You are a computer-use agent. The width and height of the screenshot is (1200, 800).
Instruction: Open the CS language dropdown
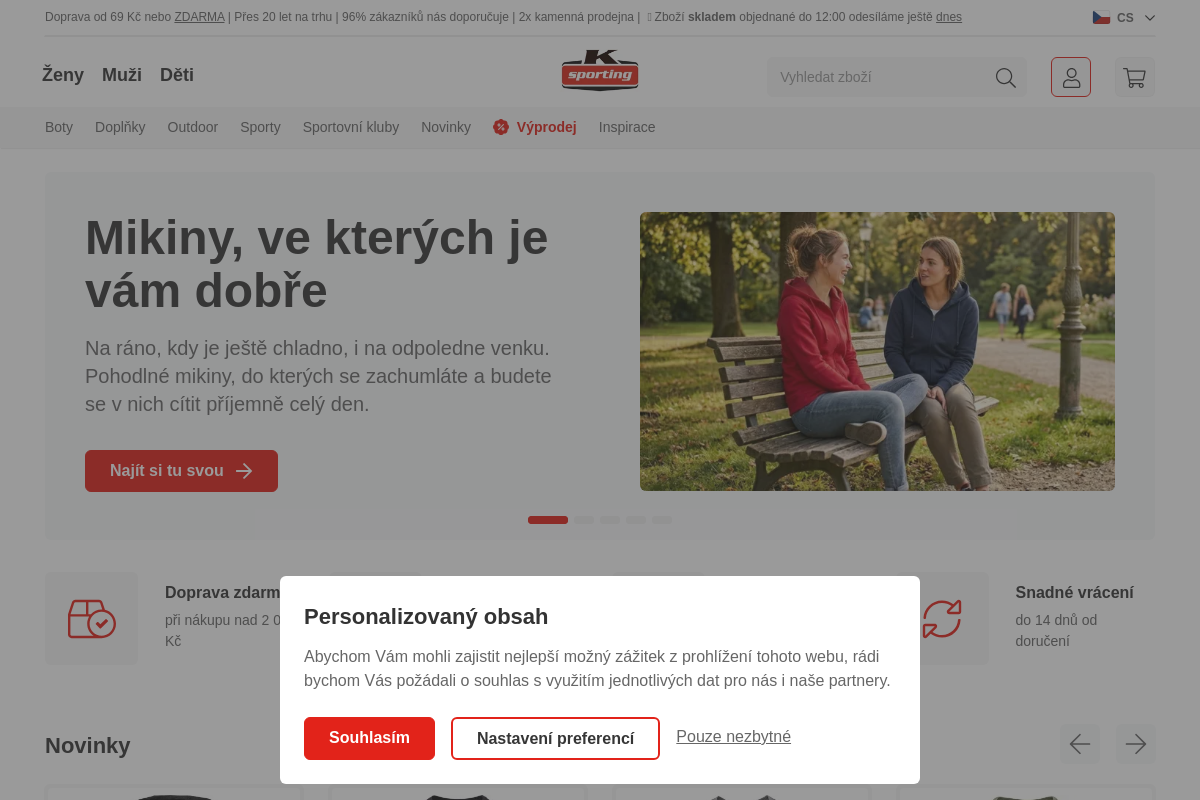click(x=1124, y=17)
